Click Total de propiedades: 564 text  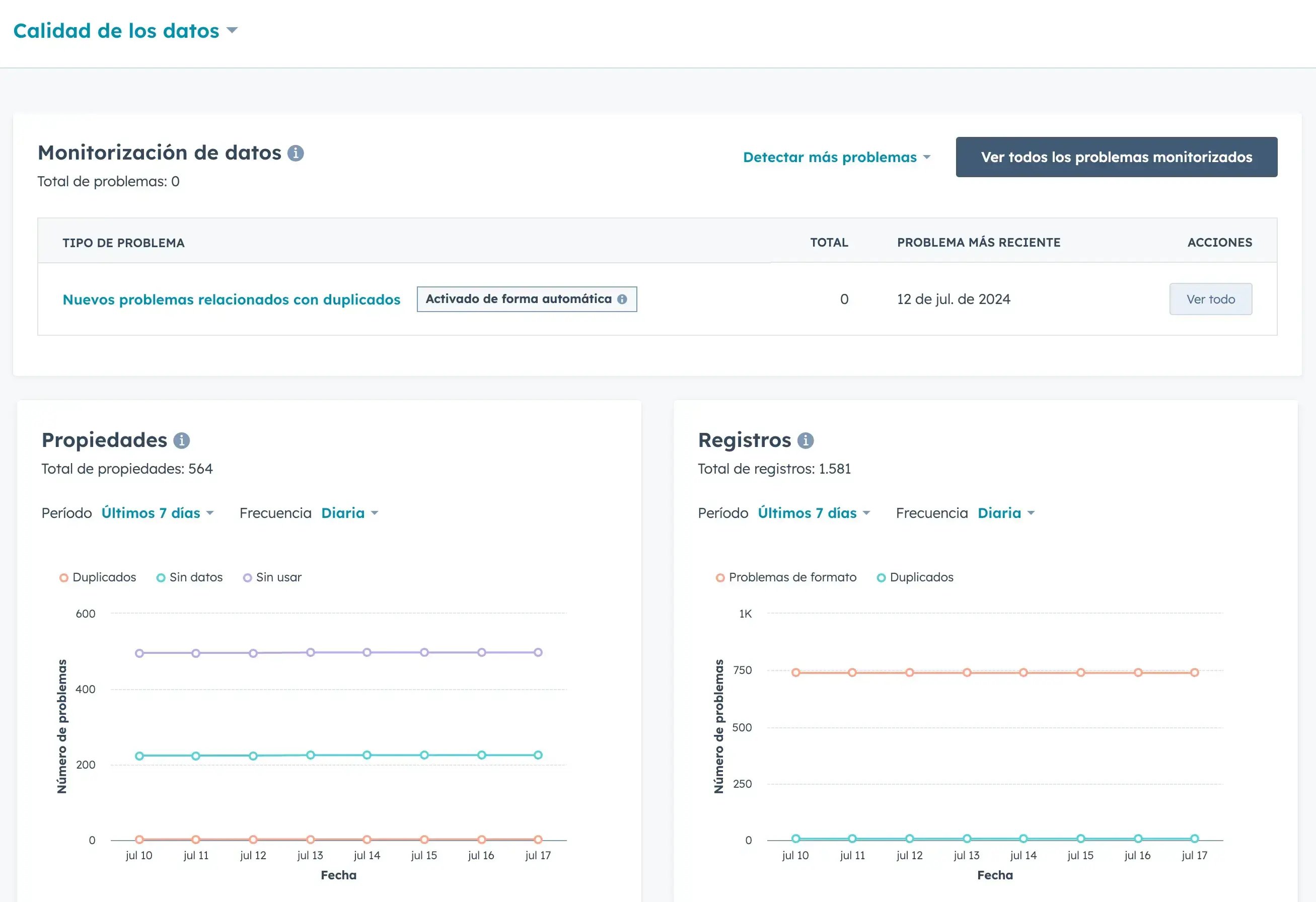(127, 469)
